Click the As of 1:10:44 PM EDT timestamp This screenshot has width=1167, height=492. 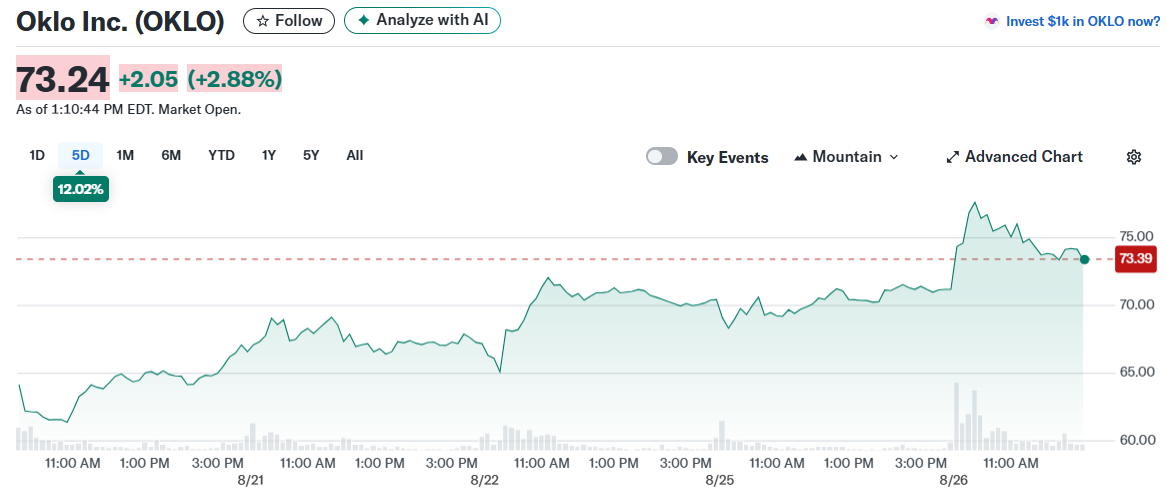128,109
